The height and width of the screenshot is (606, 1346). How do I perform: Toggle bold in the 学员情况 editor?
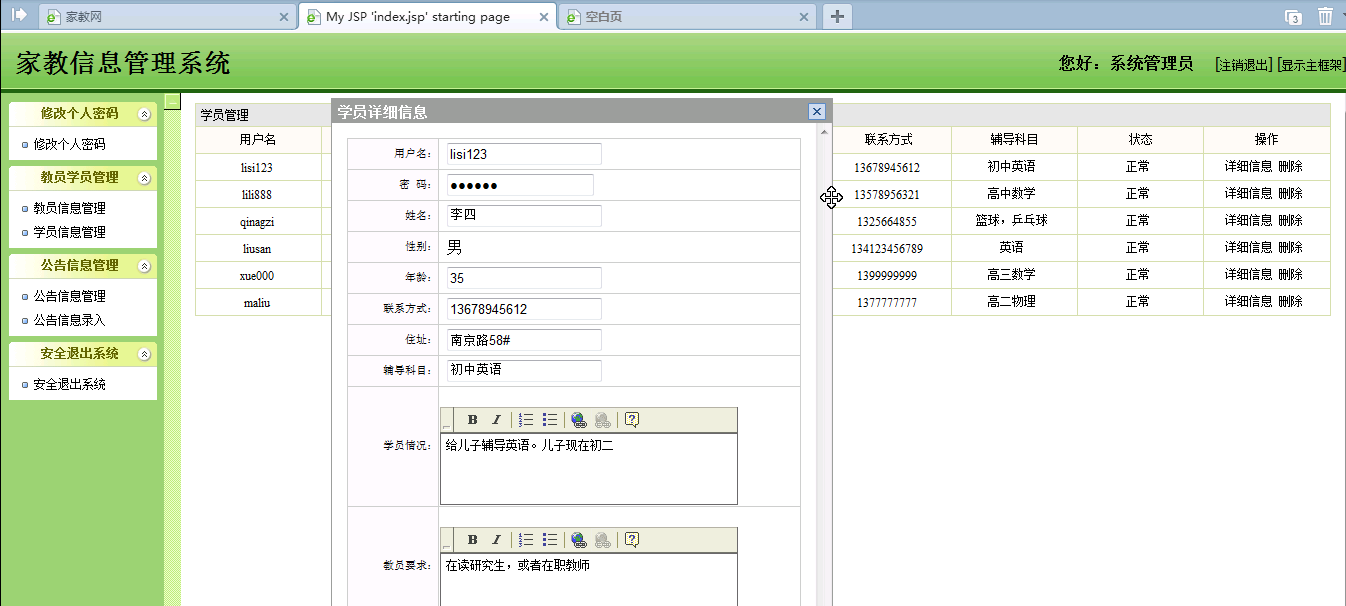(x=473, y=420)
